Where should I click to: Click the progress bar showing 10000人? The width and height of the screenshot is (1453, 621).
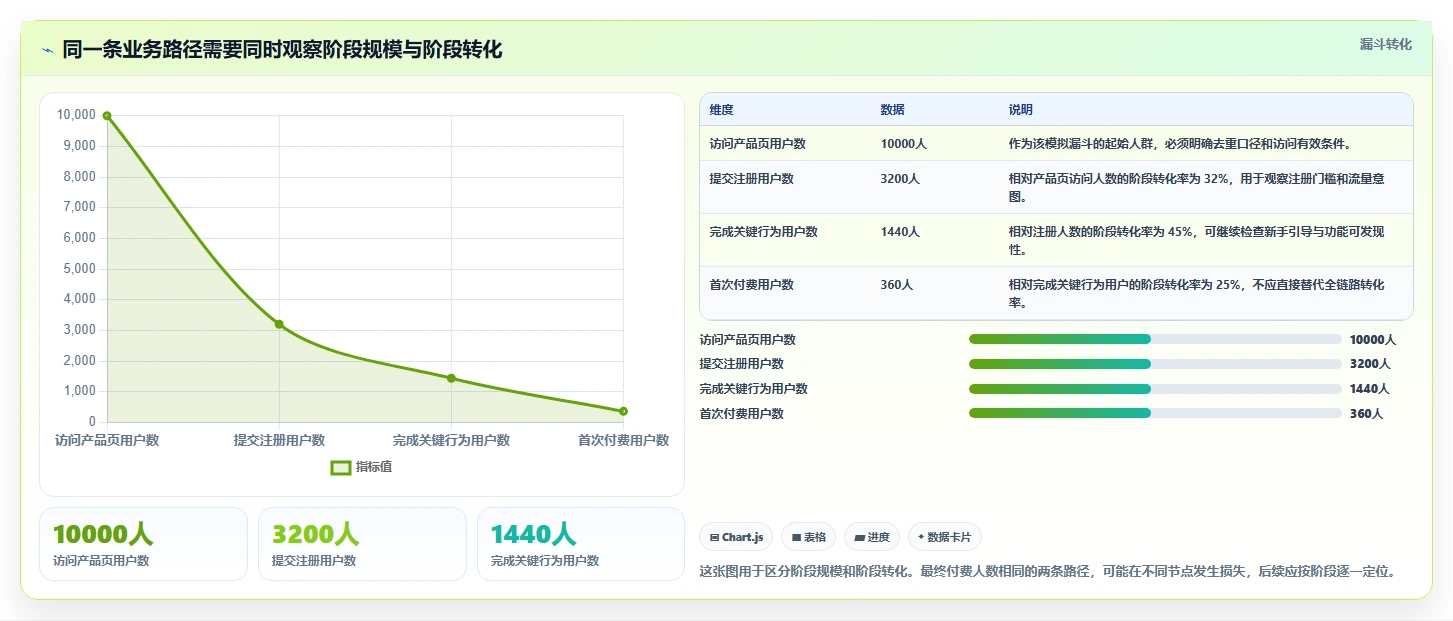pos(1155,339)
